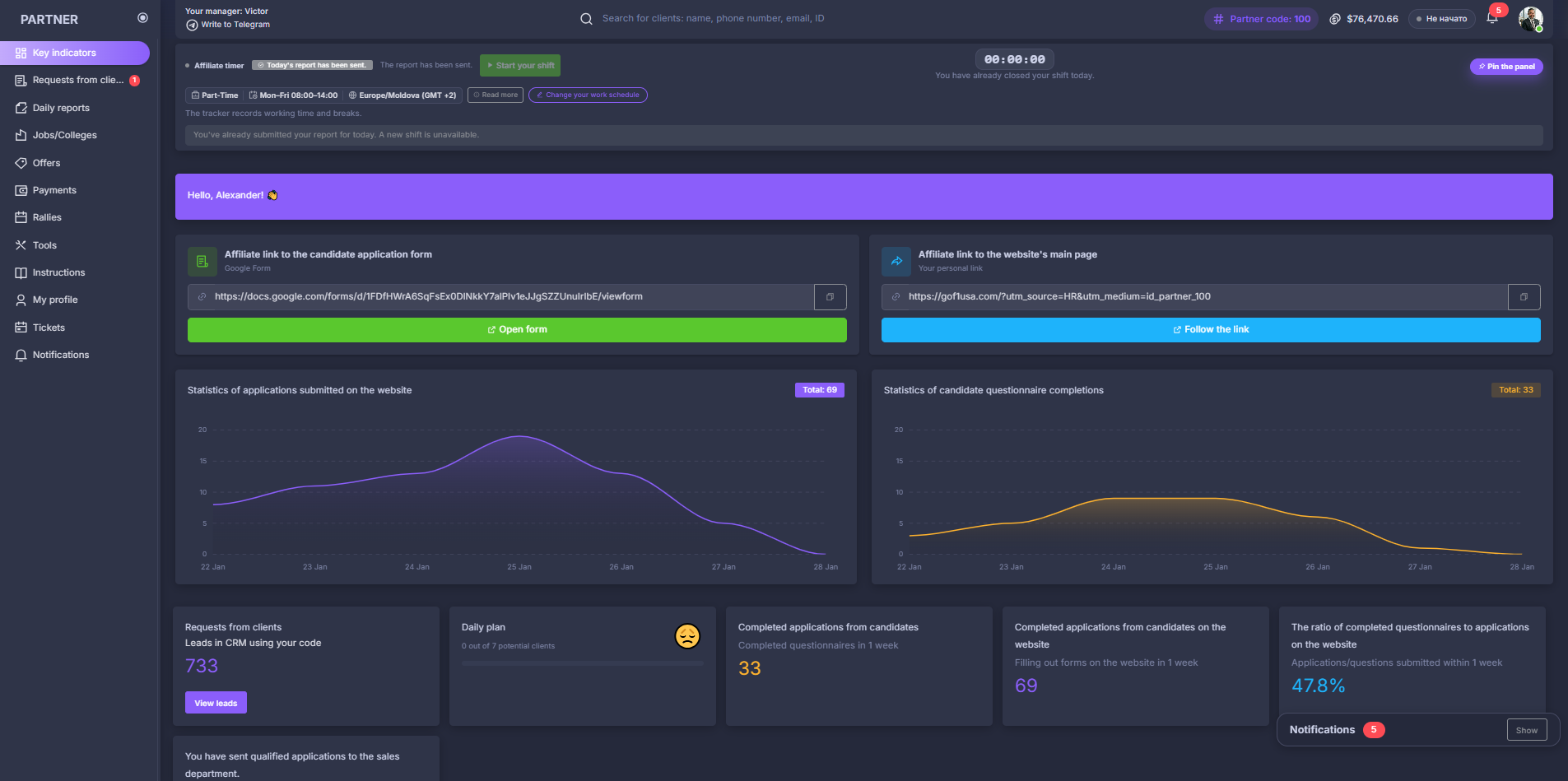1568x781 pixels.
Task: Click Change your work schedule link
Action: pyautogui.click(x=588, y=95)
